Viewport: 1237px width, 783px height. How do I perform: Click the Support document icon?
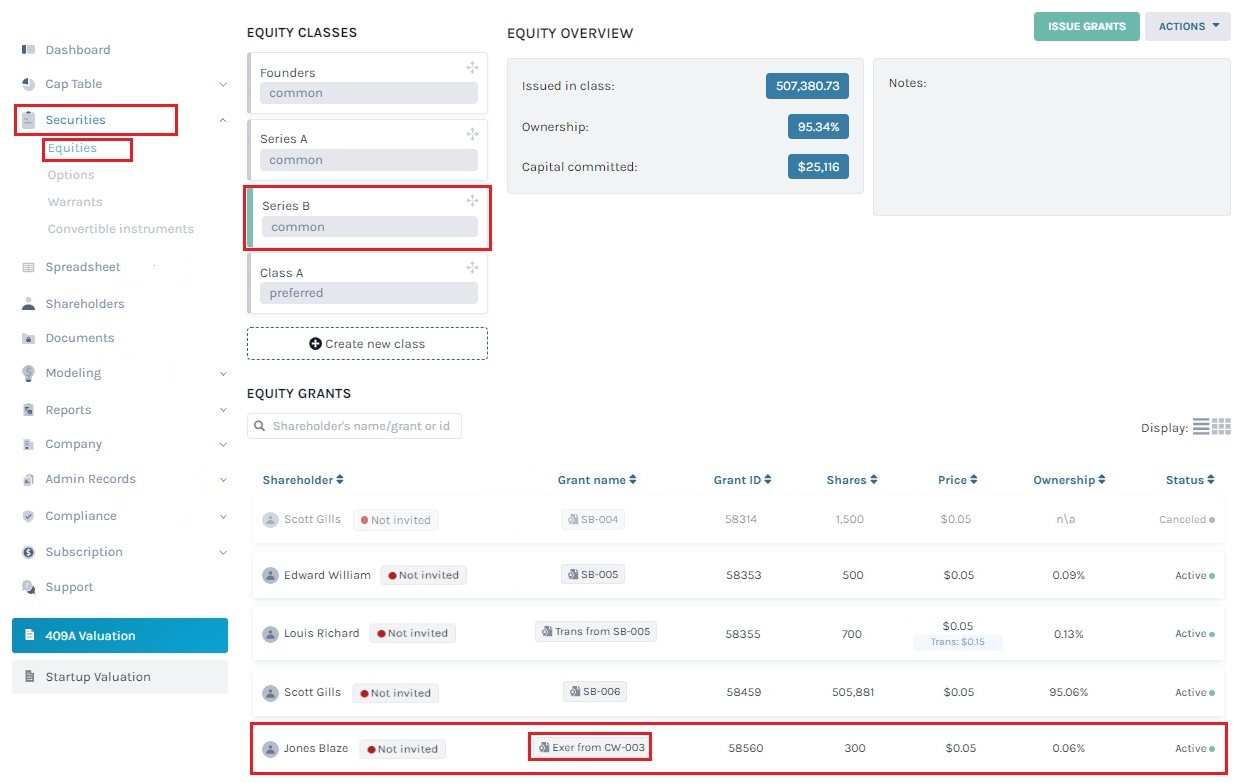[x=28, y=587]
